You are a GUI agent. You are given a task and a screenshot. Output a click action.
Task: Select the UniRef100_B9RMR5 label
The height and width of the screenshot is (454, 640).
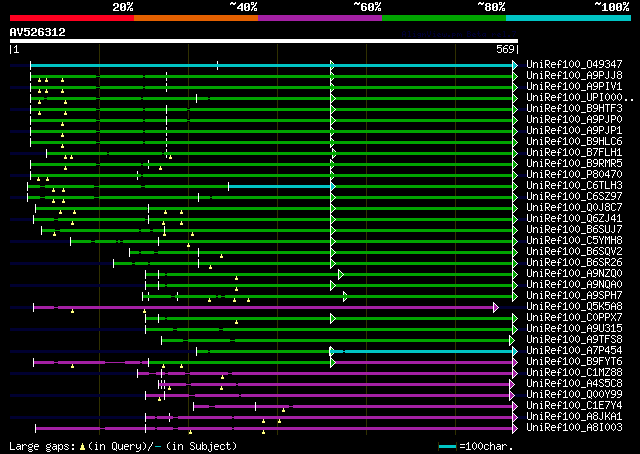(574, 164)
